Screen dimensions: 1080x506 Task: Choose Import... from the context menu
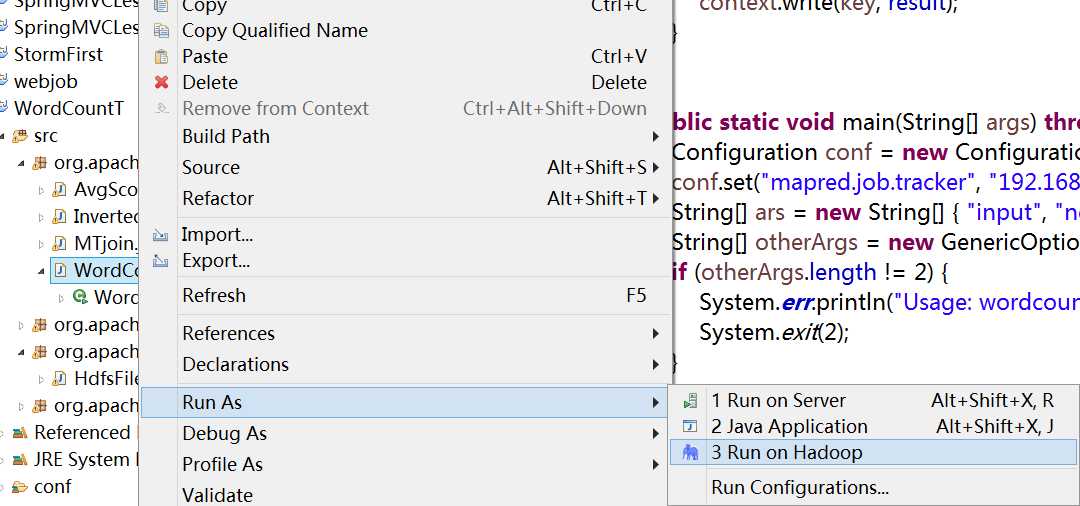coord(405,235)
